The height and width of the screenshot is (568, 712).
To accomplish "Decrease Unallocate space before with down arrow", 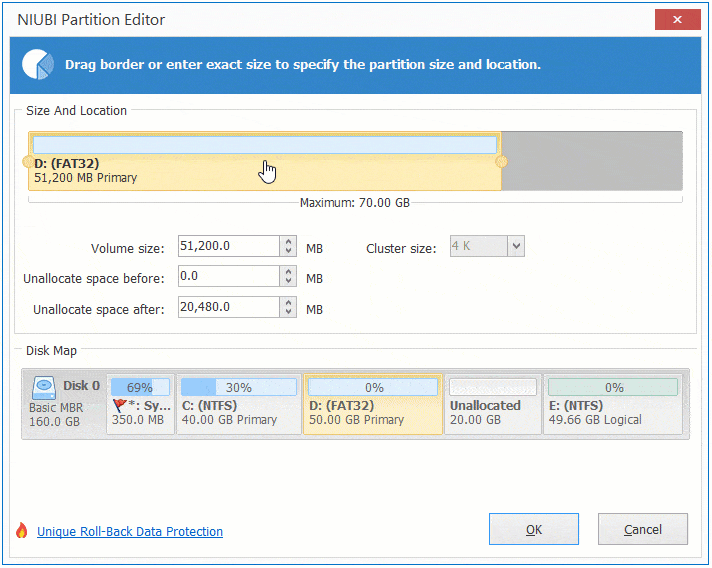I will (x=289, y=281).
